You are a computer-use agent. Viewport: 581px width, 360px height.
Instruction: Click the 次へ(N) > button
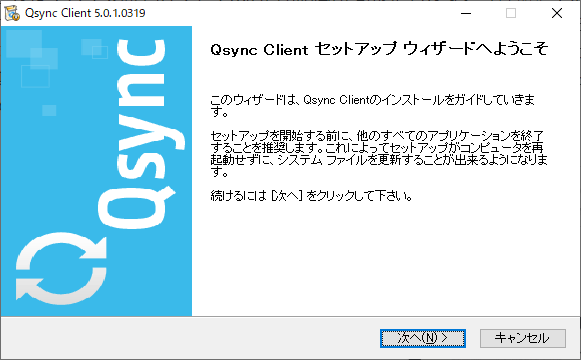tap(423, 338)
